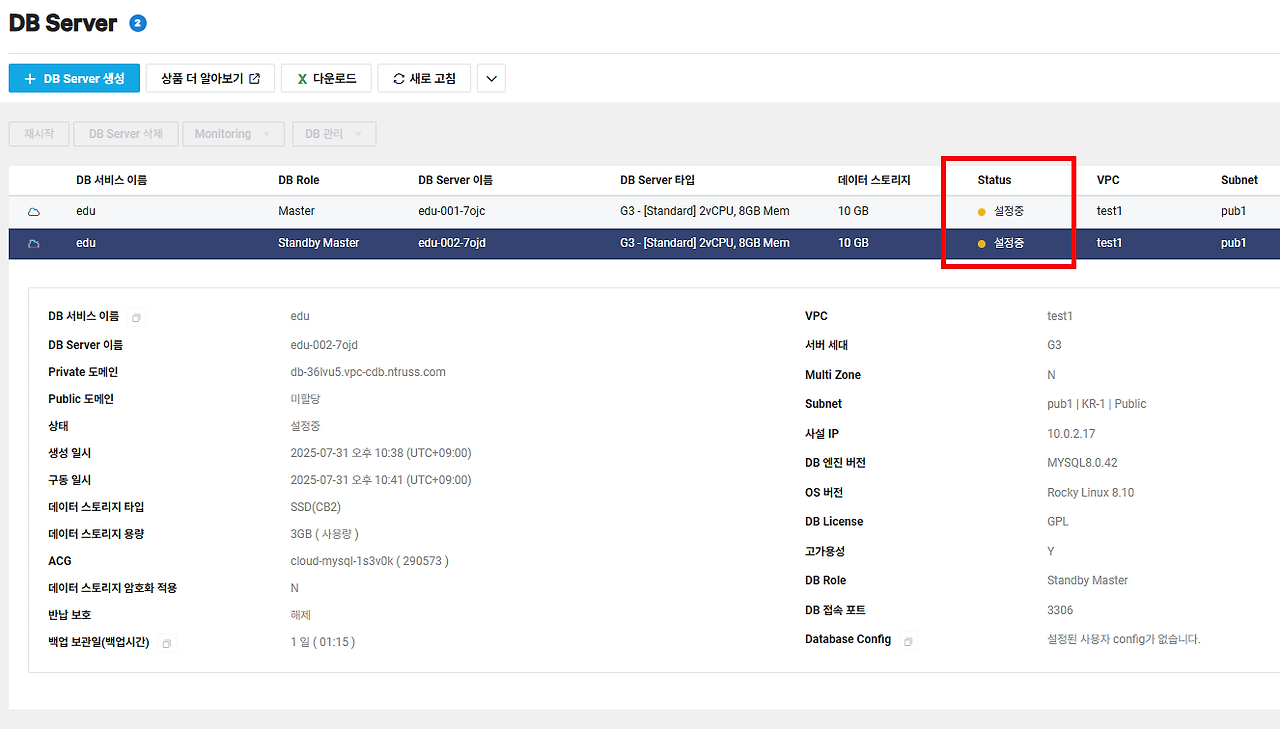Click the Status column header

click(994, 180)
